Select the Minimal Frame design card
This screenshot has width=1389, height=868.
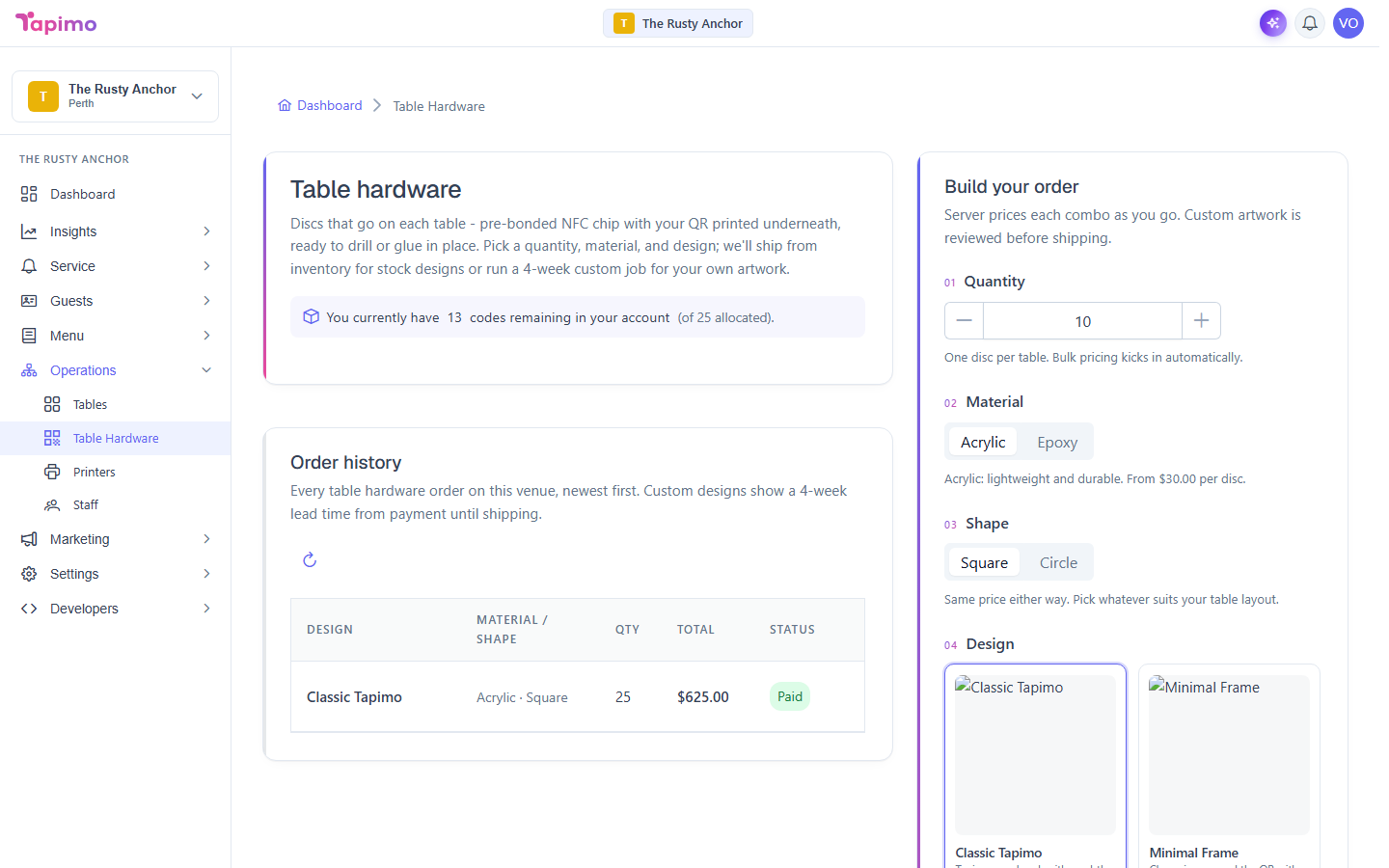[x=1229, y=766]
